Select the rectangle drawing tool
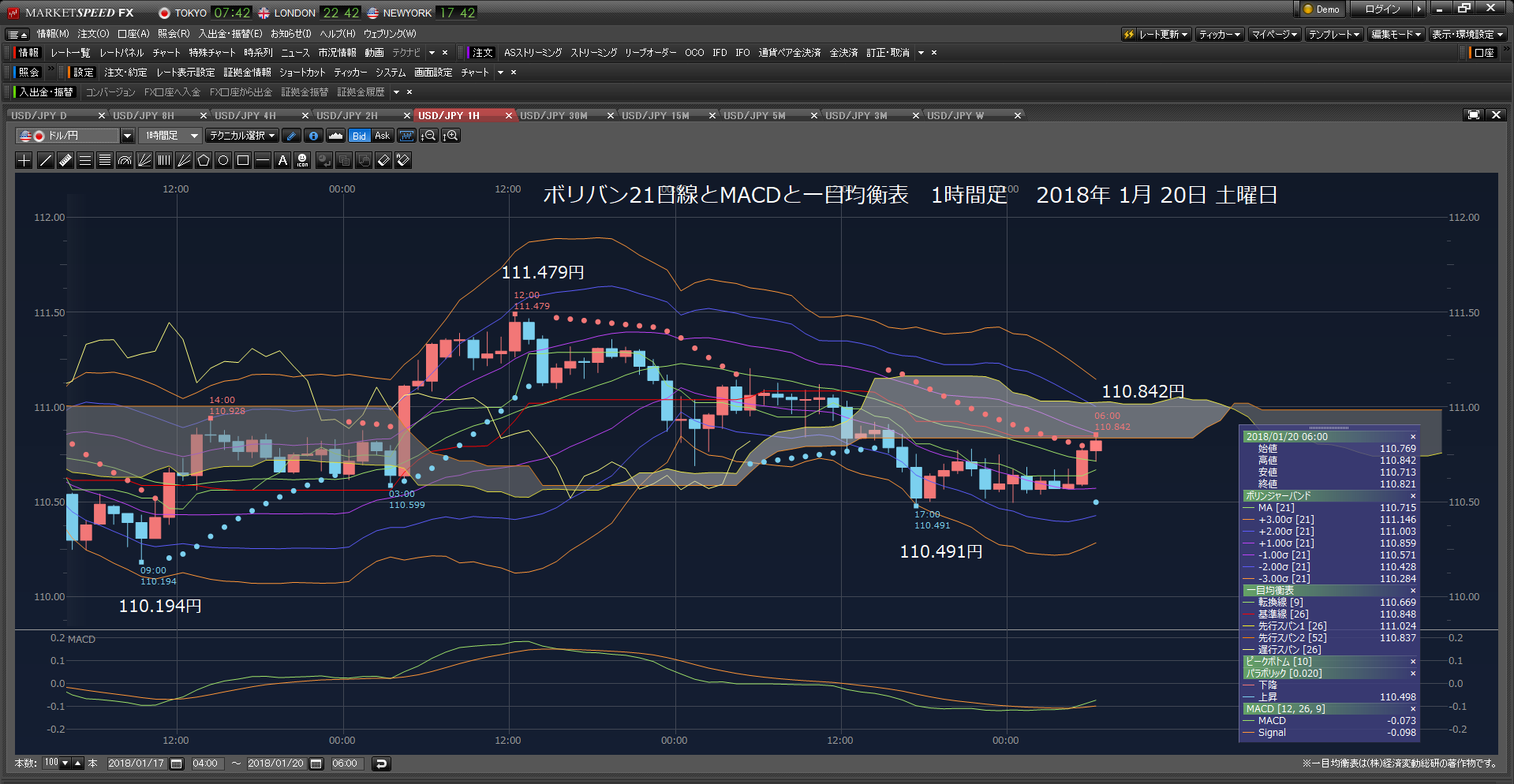This screenshot has width=1514, height=784. click(x=243, y=160)
